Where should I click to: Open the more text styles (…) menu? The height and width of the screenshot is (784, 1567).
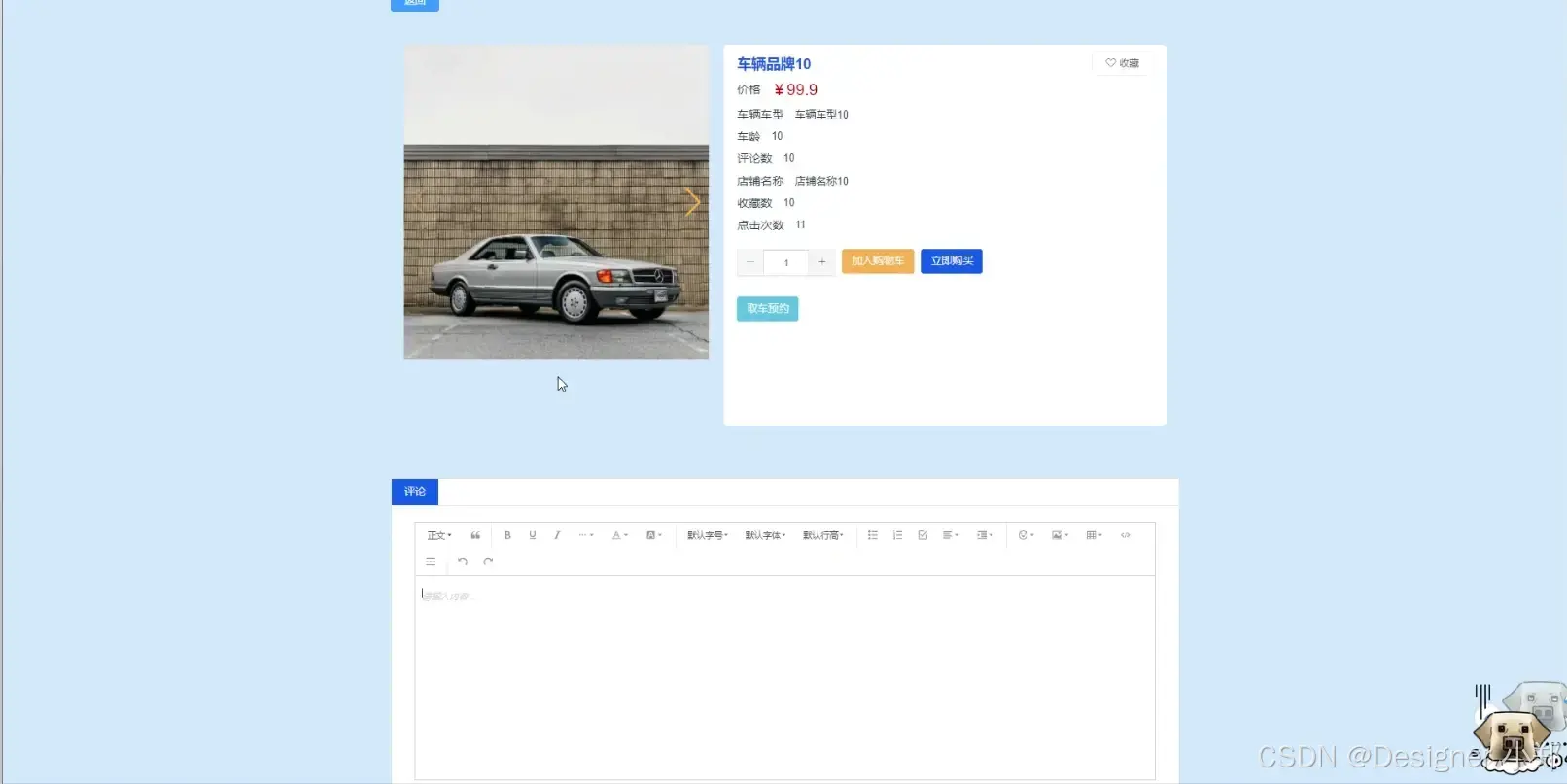(x=585, y=535)
